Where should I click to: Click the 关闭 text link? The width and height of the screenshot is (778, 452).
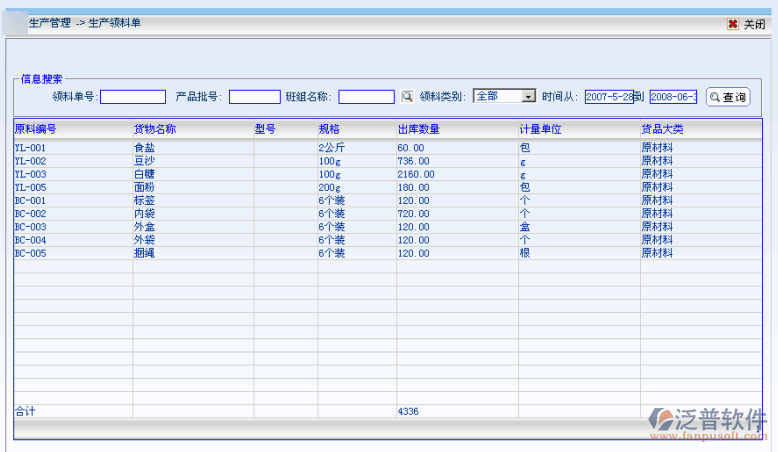(x=754, y=24)
